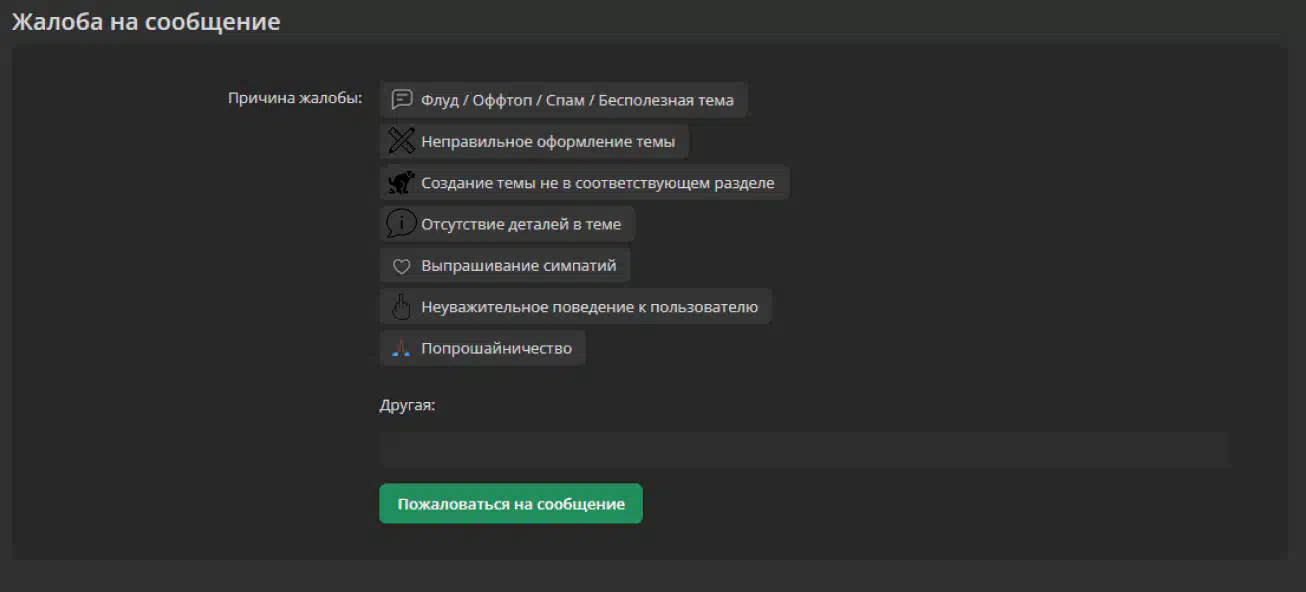Pick 'Создание темы не в соответствующем разделе'
1306x592 pixels.
coord(597,183)
